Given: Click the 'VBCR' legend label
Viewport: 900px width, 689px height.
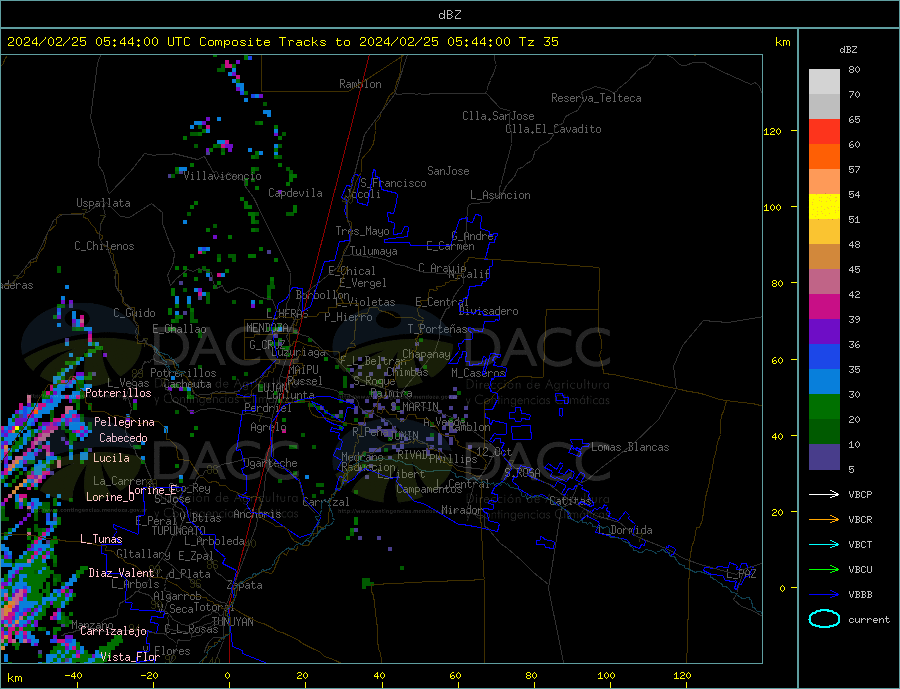Looking at the screenshot, I should pos(860,520).
